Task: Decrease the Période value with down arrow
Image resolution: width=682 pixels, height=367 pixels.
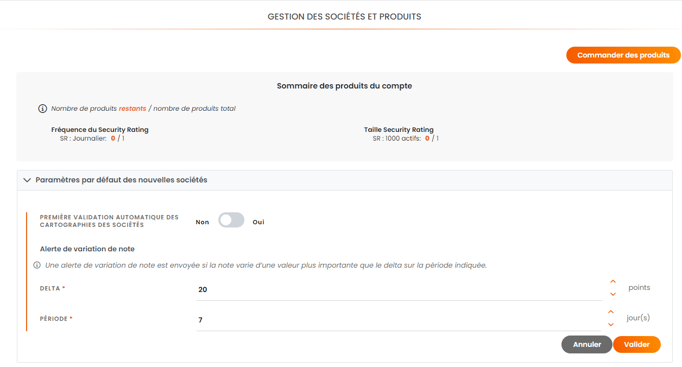Action: point(611,324)
